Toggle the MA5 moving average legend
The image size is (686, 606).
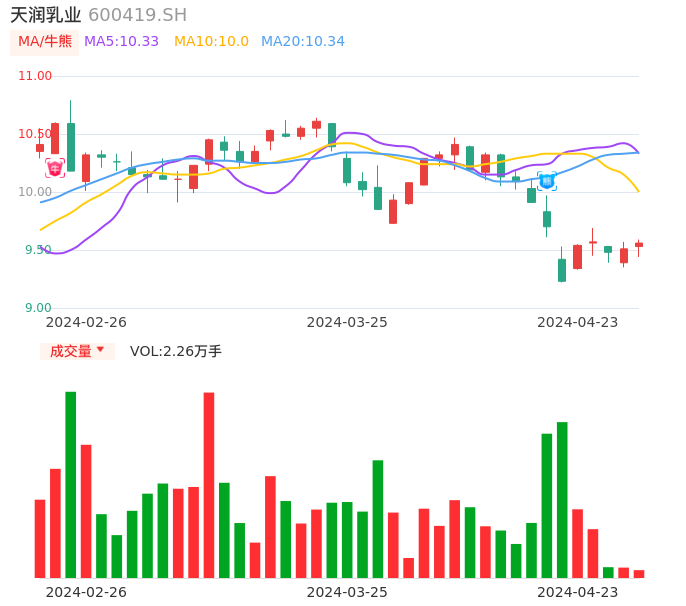(121, 42)
